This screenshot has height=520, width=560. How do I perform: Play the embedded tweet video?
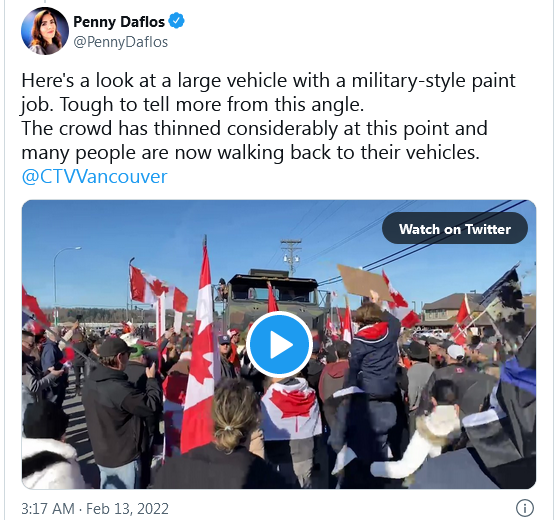coord(279,344)
